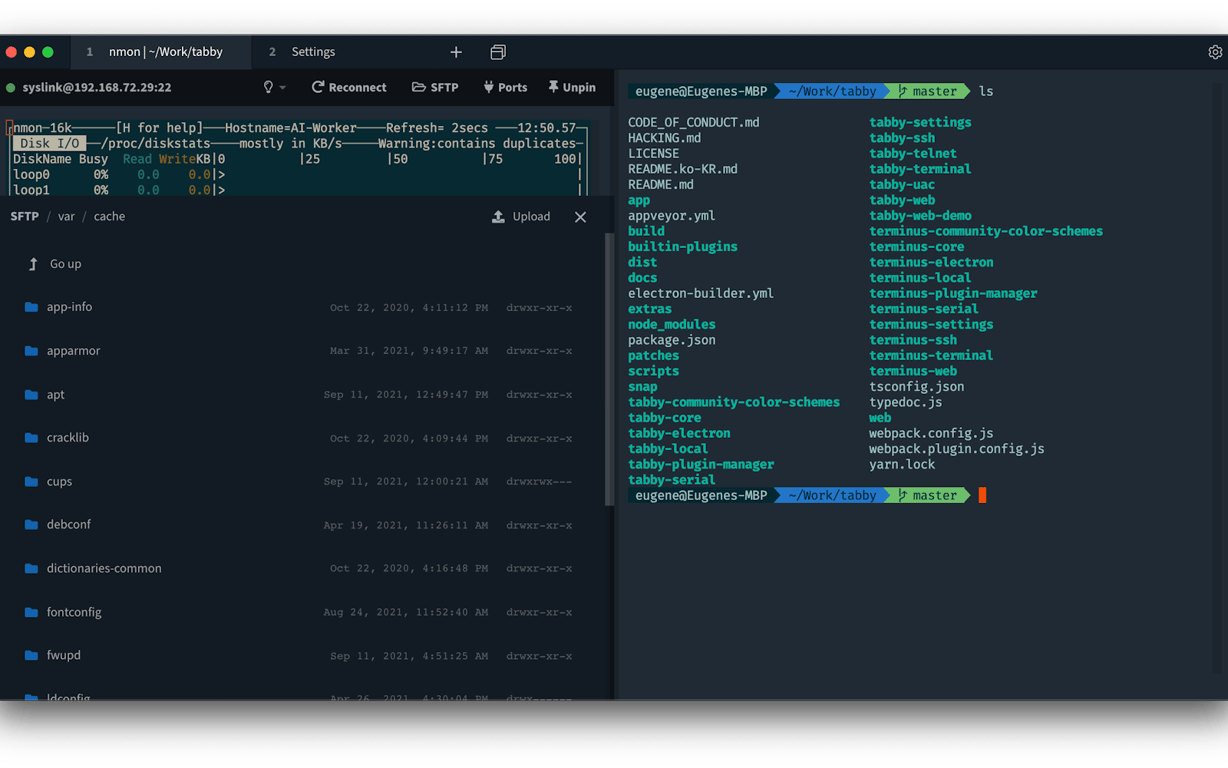Open the Settings gear icon
This screenshot has height=768, width=1228.
coord(1215,52)
